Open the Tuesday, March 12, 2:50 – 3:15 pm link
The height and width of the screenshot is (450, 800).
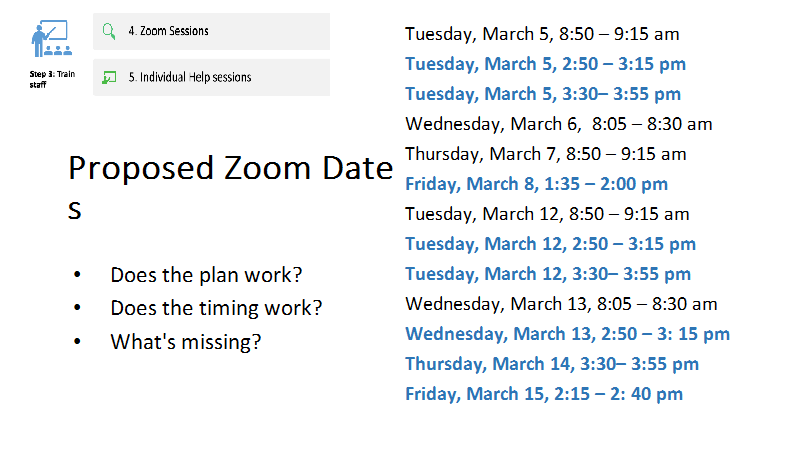click(x=551, y=244)
